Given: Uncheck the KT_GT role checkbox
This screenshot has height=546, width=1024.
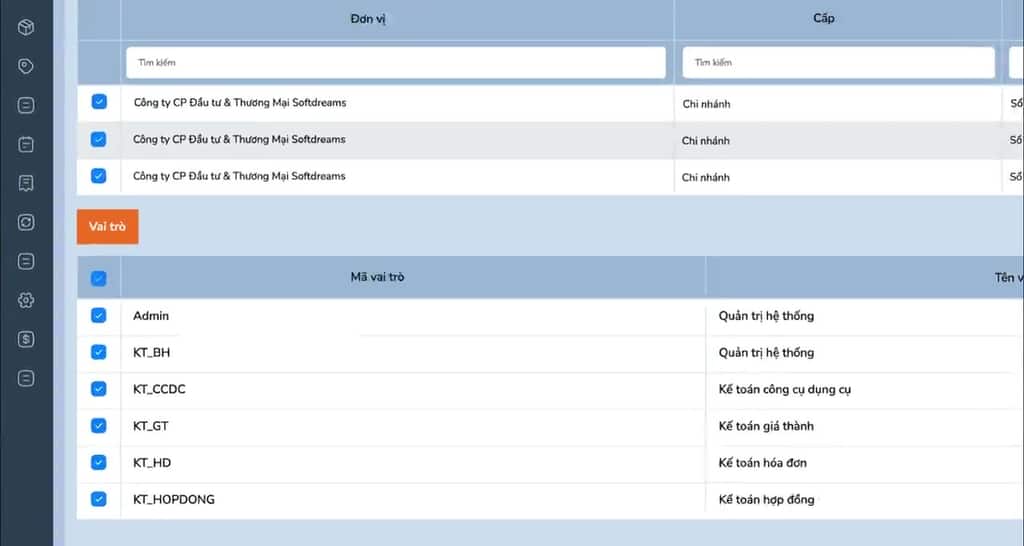Looking at the screenshot, I should [99, 426].
